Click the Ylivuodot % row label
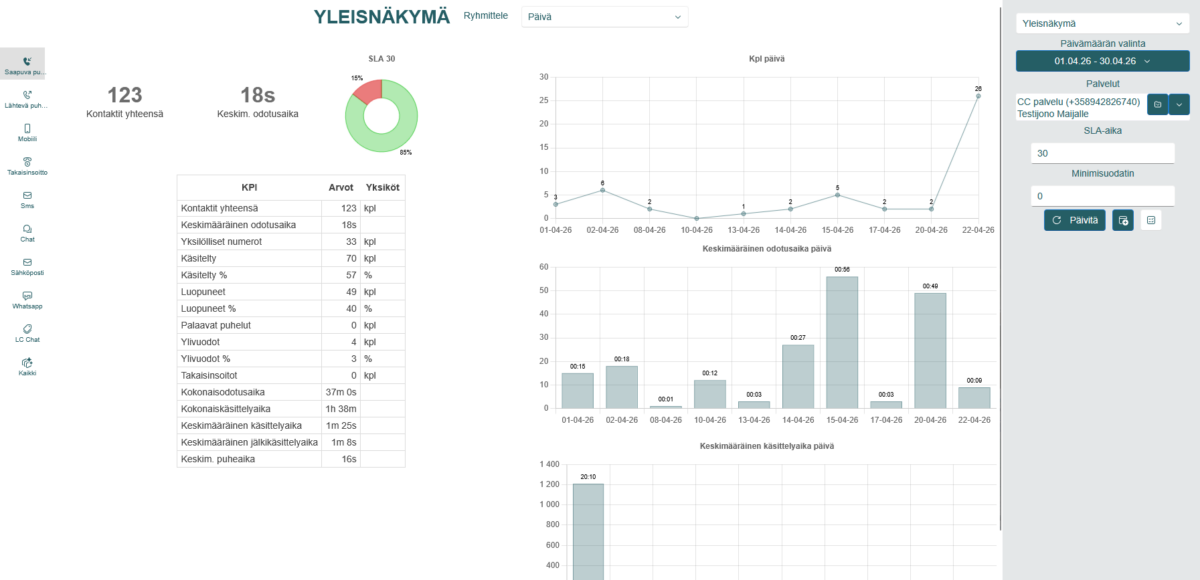 [x=205, y=358]
